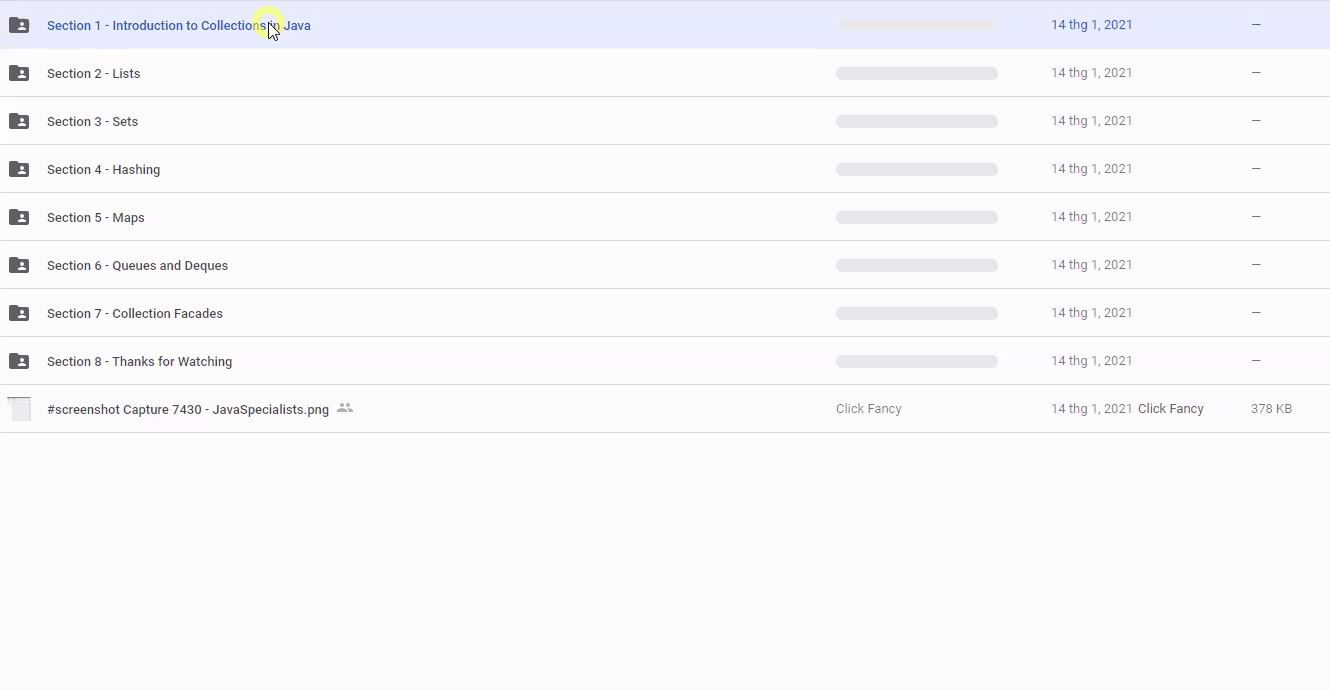The height and width of the screenshot is (690, 1330).
Task: Select the JavaSpecialists.png screenshot file name
Action: coord(187,410)
